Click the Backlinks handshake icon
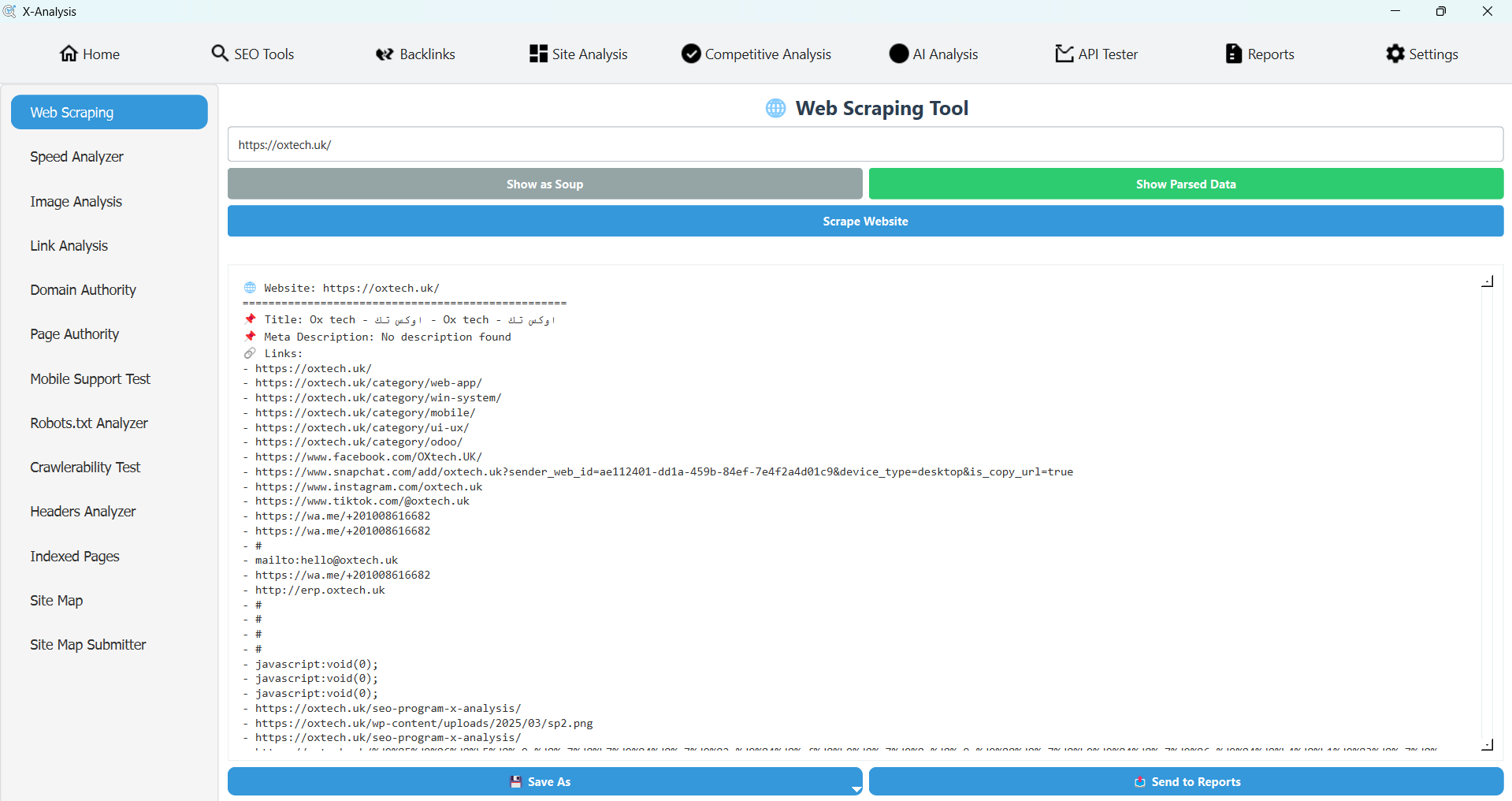1512x801 pixels. (385, 54)
